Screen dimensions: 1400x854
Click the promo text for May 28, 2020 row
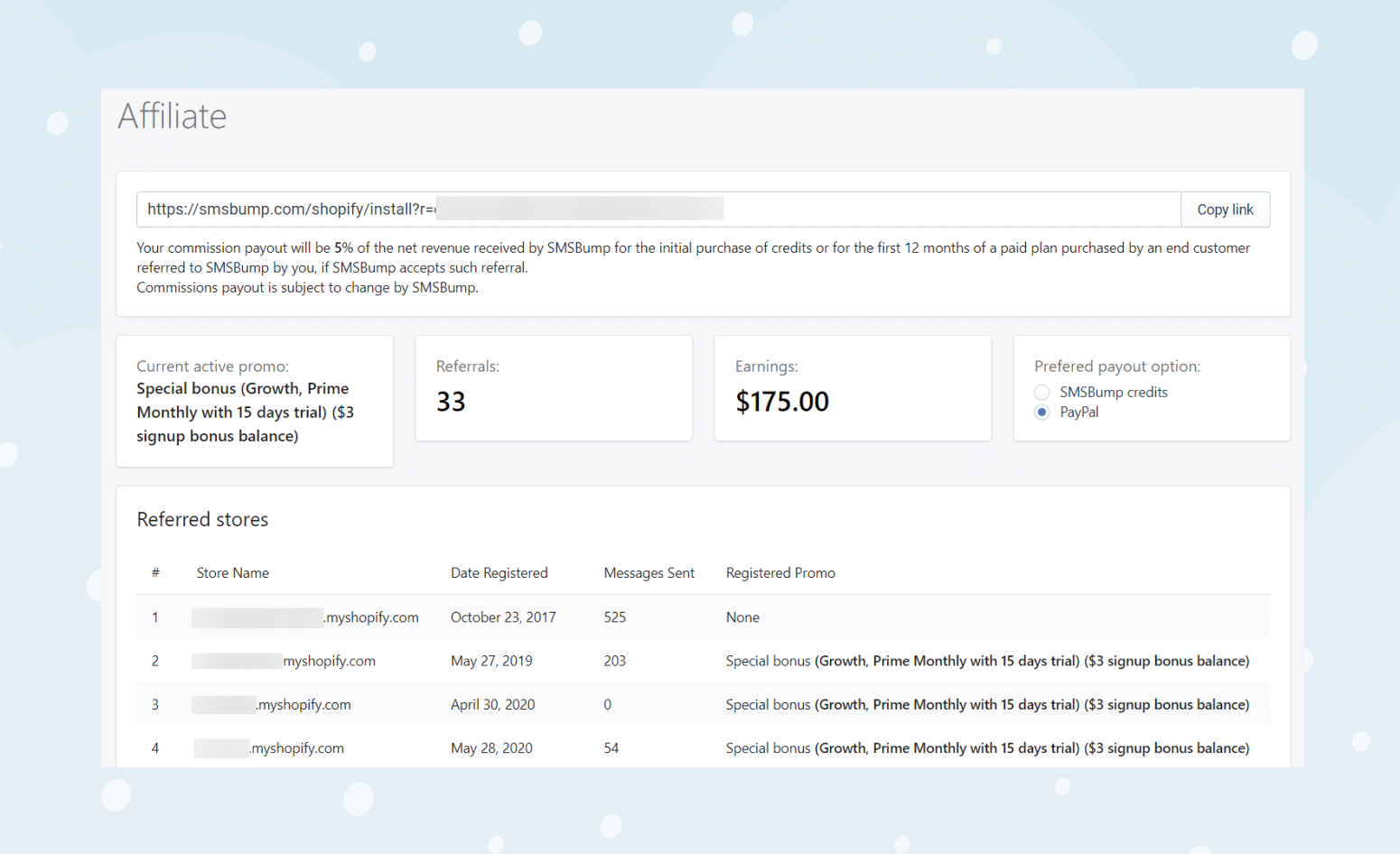coord(987,747)
